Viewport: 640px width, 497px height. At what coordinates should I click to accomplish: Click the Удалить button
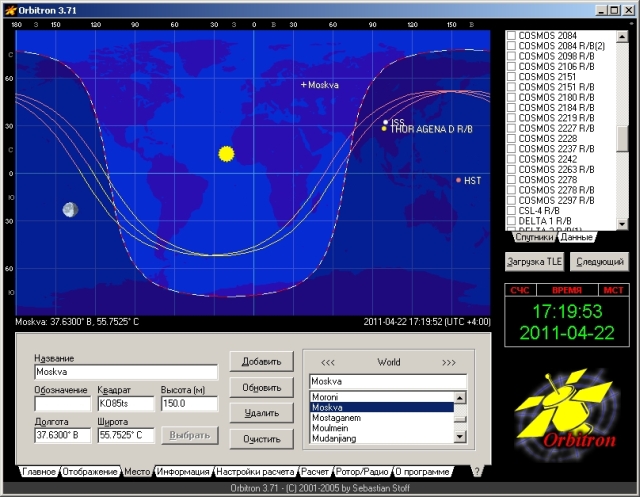tap(261, 413)
